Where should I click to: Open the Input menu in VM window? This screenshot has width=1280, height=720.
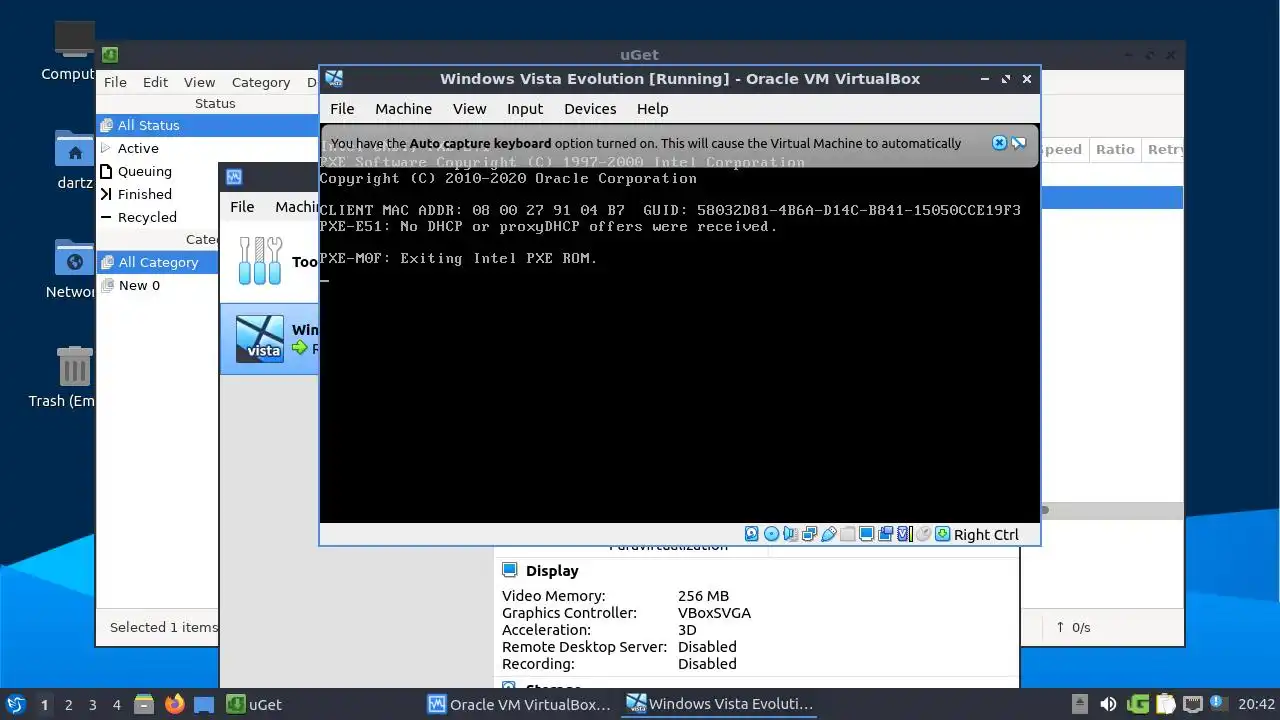[x=525, y=108]
